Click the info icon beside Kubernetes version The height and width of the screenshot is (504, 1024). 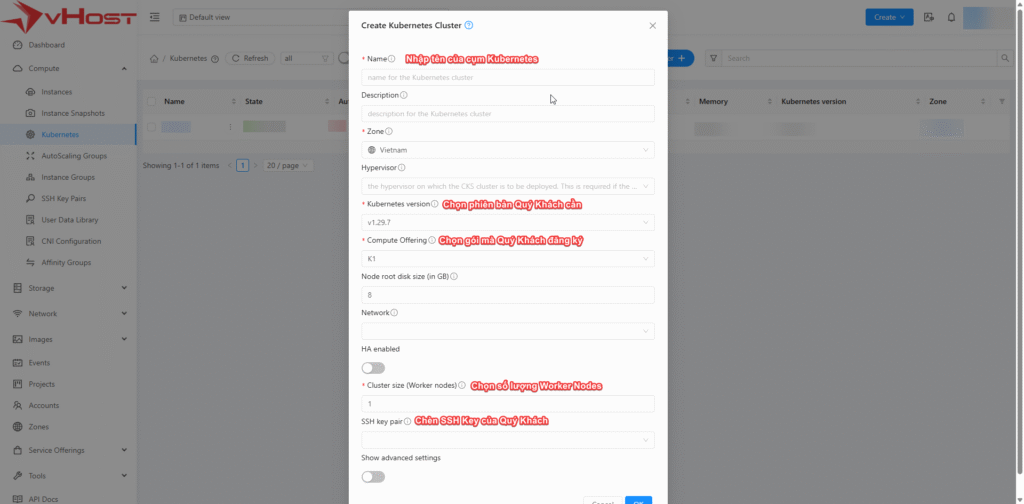435,204
